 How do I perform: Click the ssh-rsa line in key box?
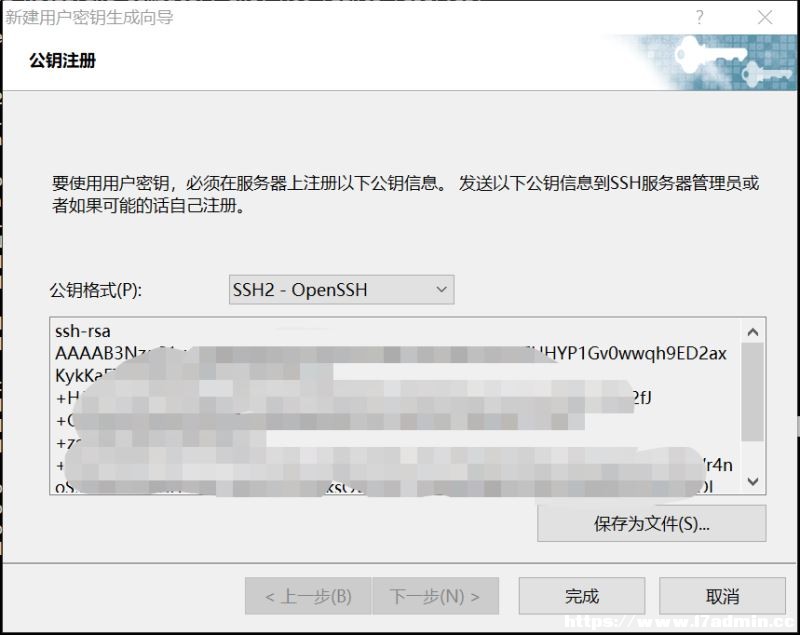click(83, 332)
